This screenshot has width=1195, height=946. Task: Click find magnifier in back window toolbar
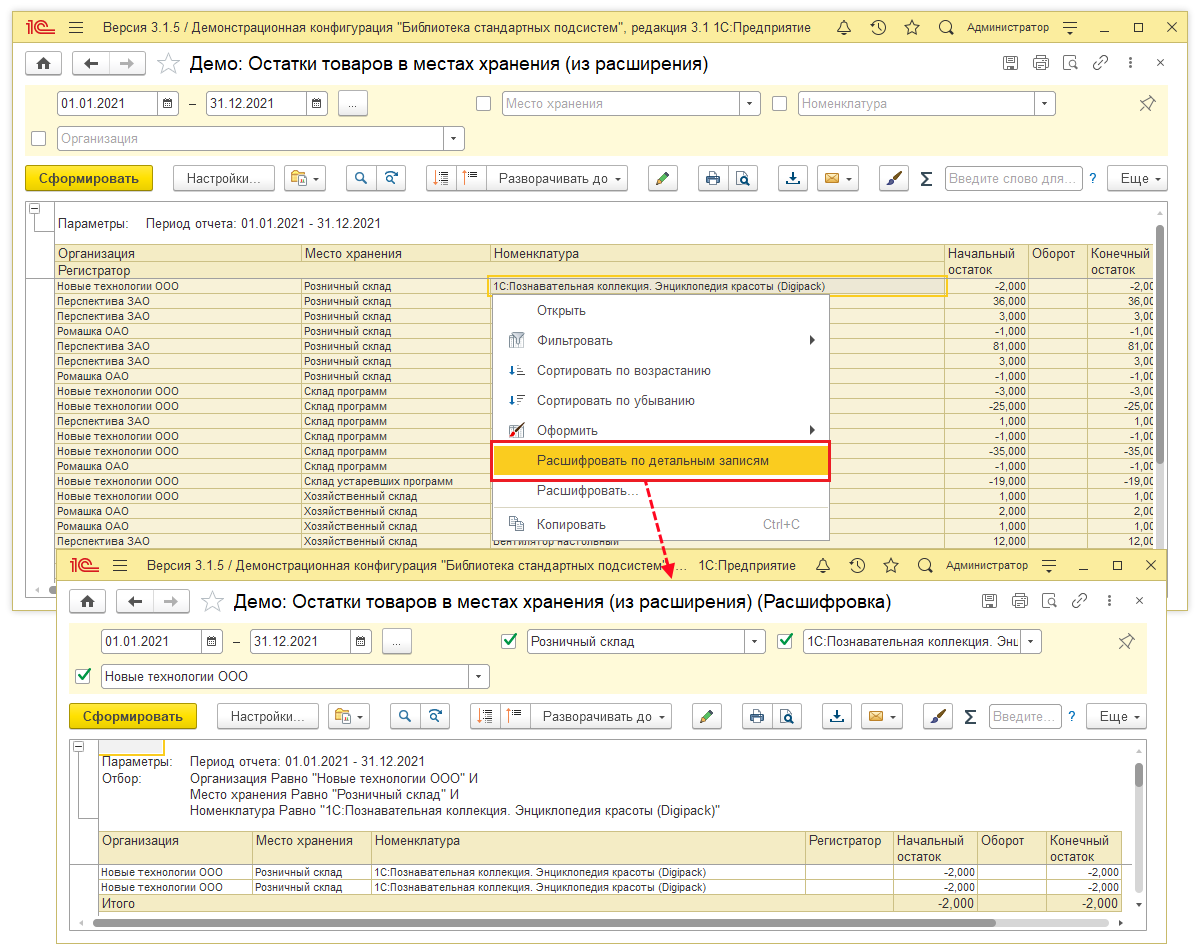pyautogui.click(x=360, y=178)
